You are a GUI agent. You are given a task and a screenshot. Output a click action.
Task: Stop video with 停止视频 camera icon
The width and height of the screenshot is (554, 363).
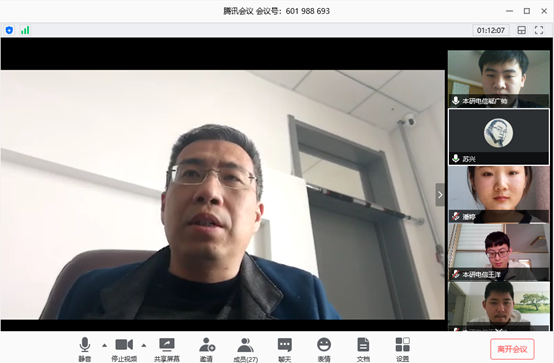click(124, 349)
